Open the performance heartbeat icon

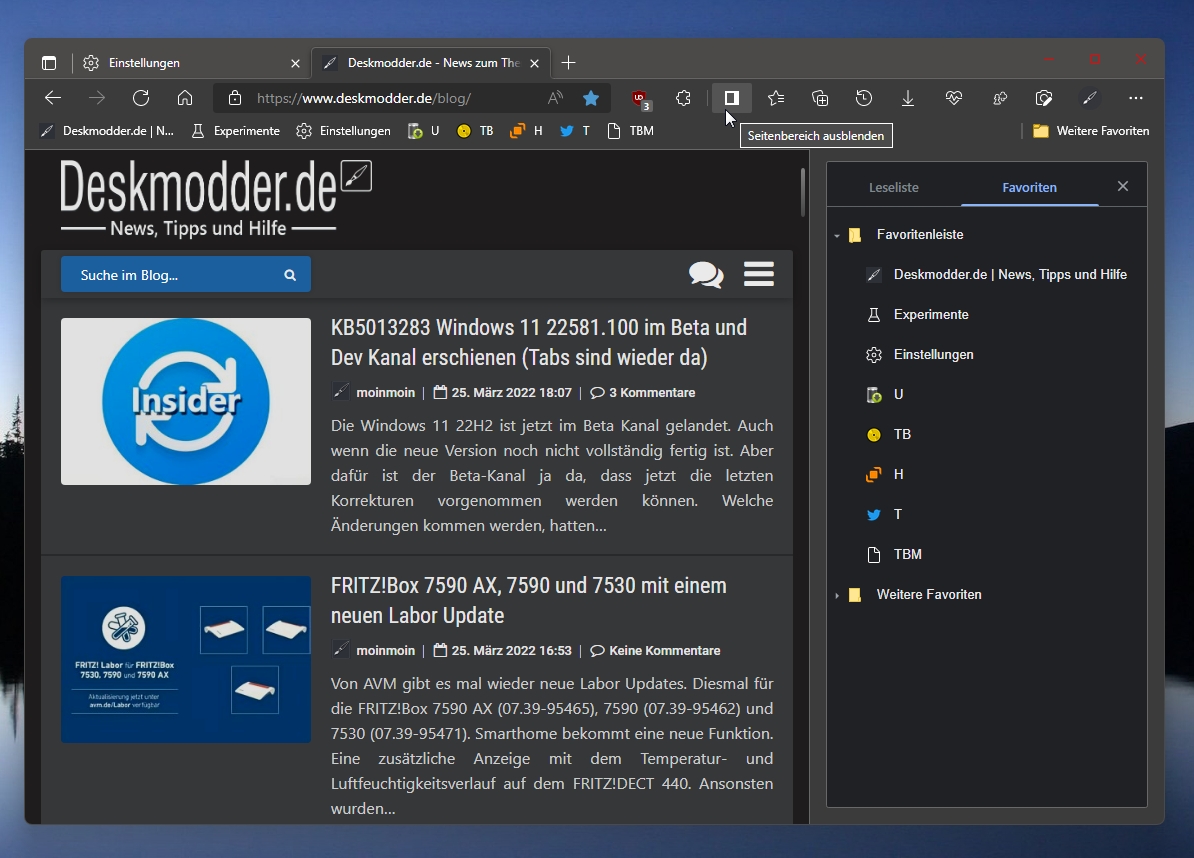pyautogui.click(x=953, y=98)
